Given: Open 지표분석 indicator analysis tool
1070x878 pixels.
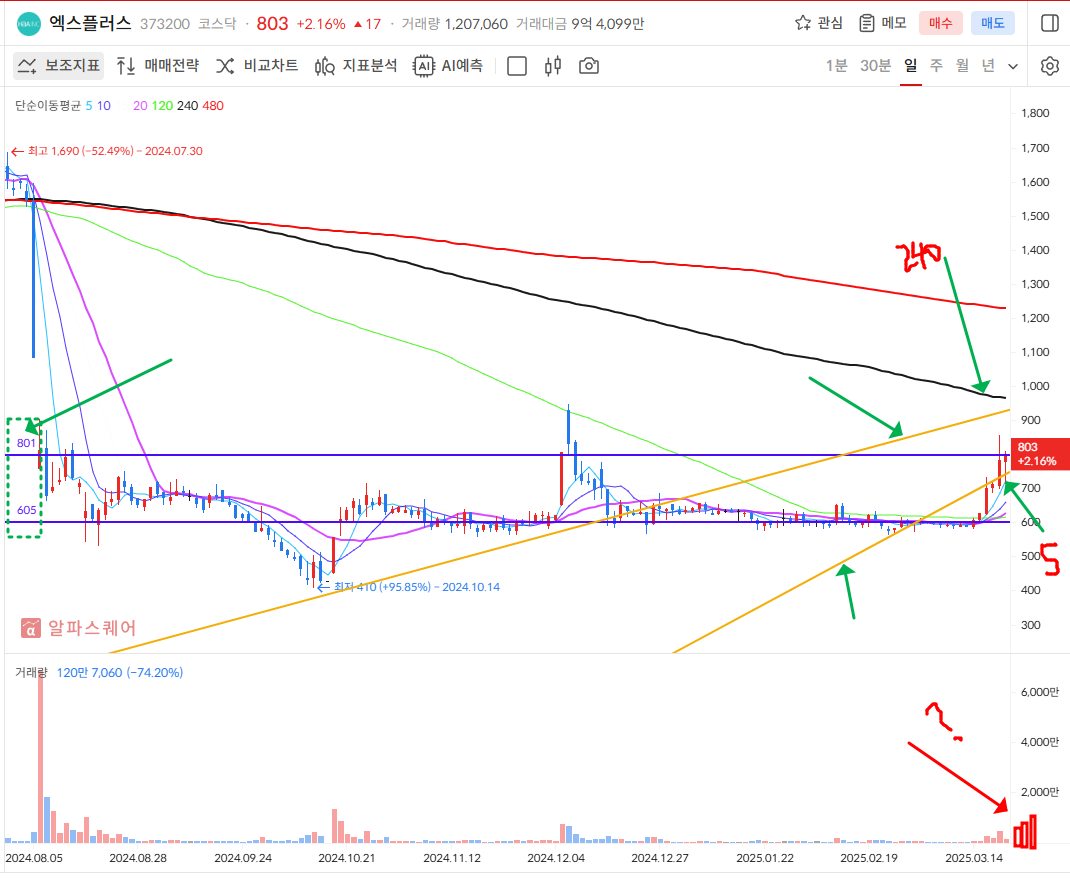Looking at the screenshot, I should [356, 65].
